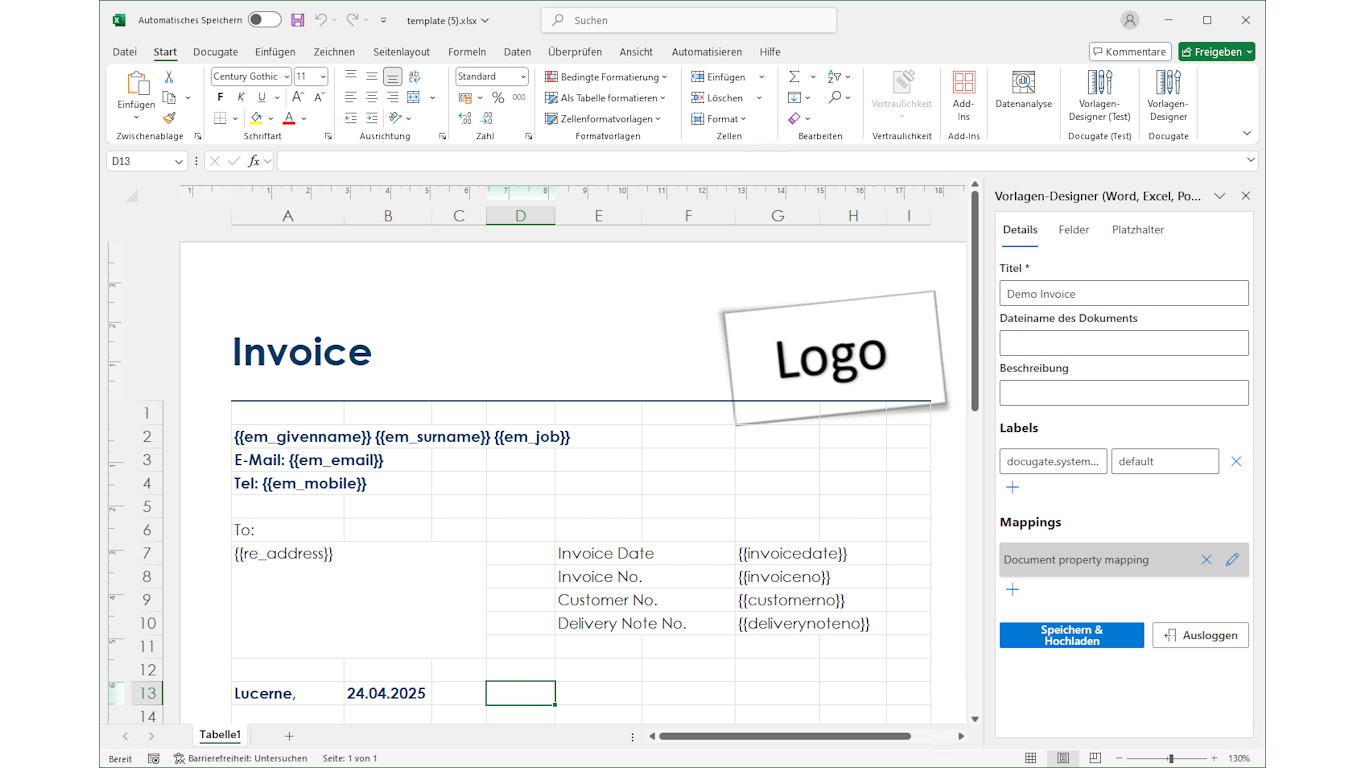The image size is (1366, 768).
Task: Remove the docugate.system label with X icon
Action: coord(1236,461)
